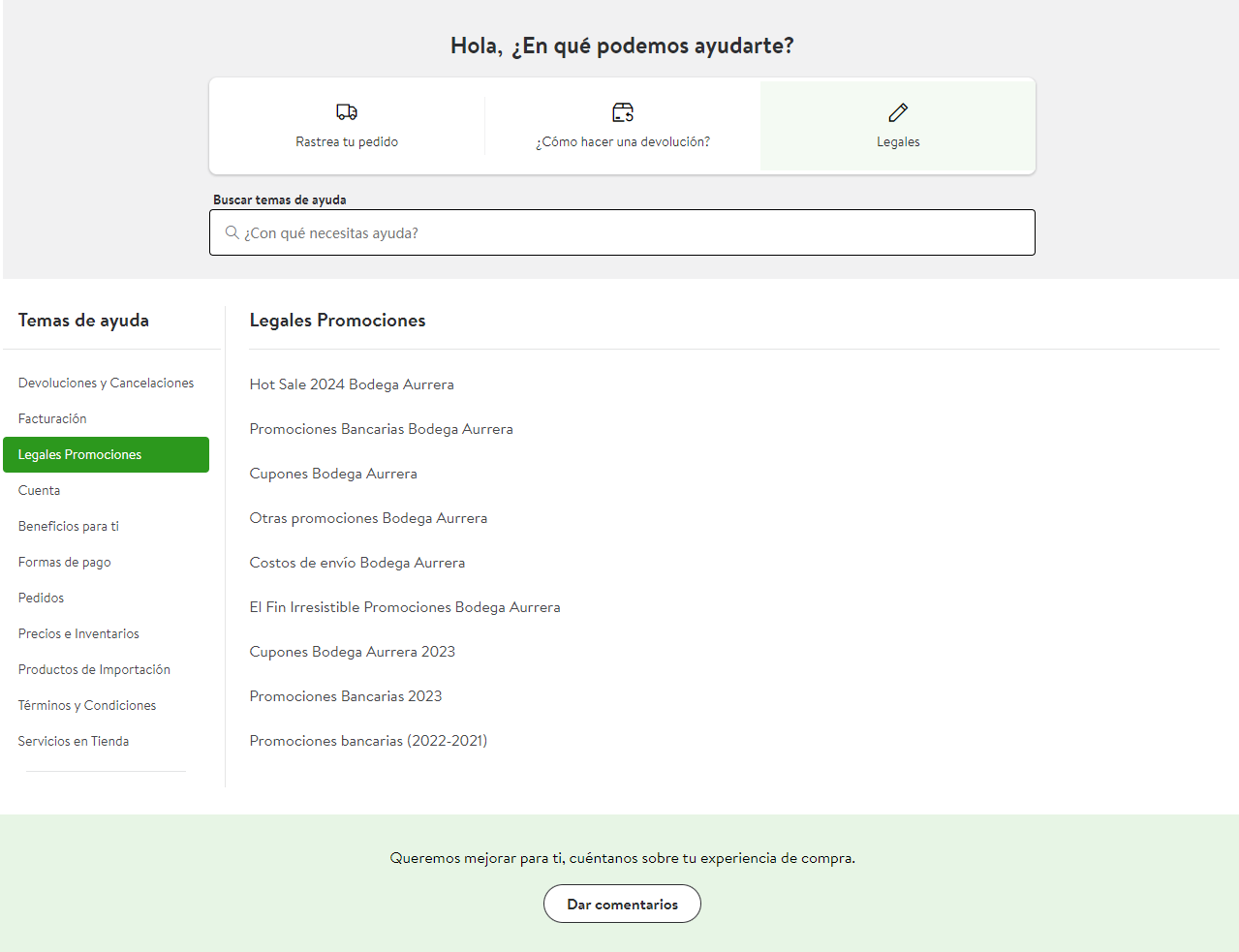1239x952 pixels.
Task: Open Rastrea tu pedido
Action: click(347, 141)
